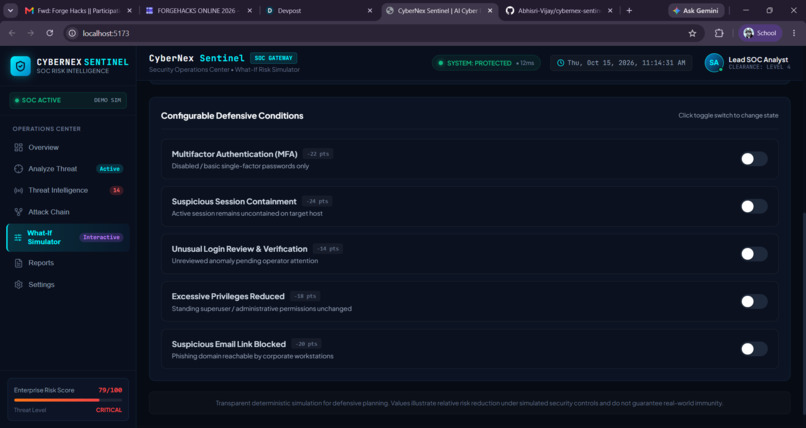The height and width of the screenshot is (428, 806).
Task: Switch to the Fwd: Forge Hacks Gmail tab
Action: 77,10
